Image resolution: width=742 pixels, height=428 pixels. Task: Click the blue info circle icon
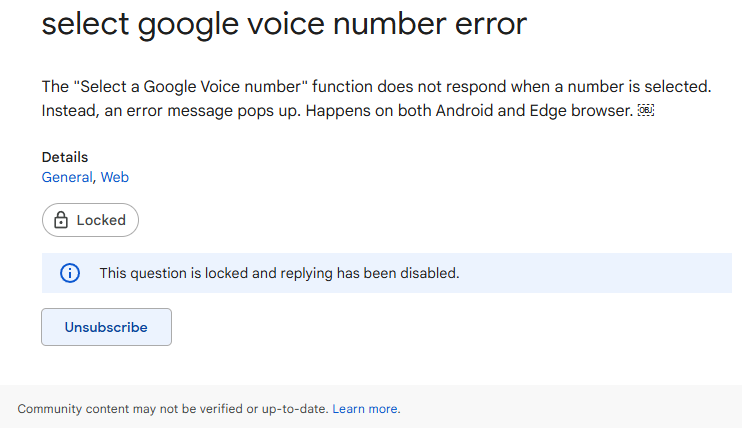coord(70,273)
